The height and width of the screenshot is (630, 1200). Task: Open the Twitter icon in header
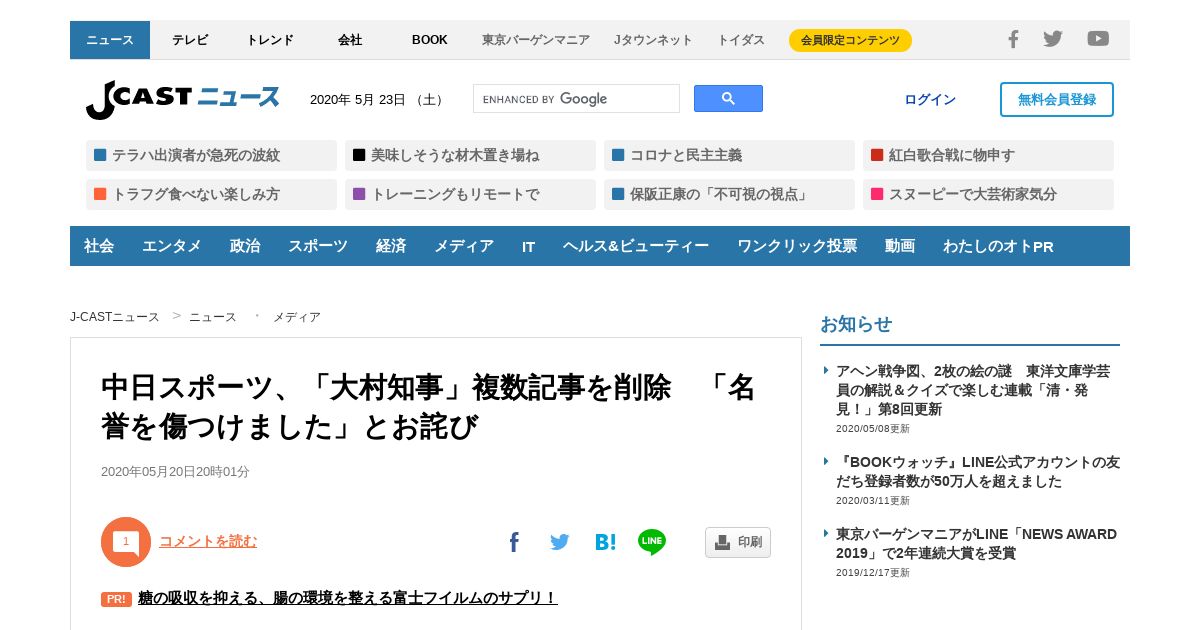tap(1053, 39)
